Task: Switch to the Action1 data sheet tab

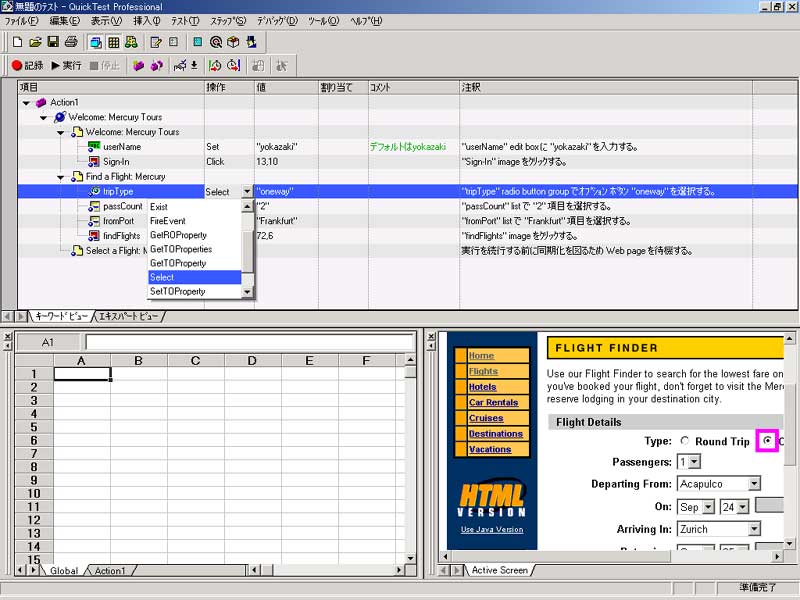Action: [110, 570]
